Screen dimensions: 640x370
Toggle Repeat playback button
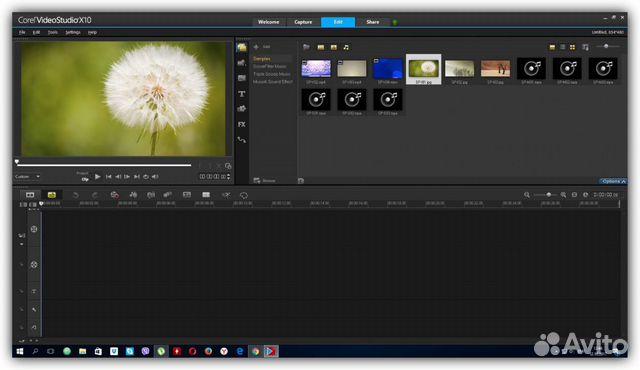coord(146,177)
